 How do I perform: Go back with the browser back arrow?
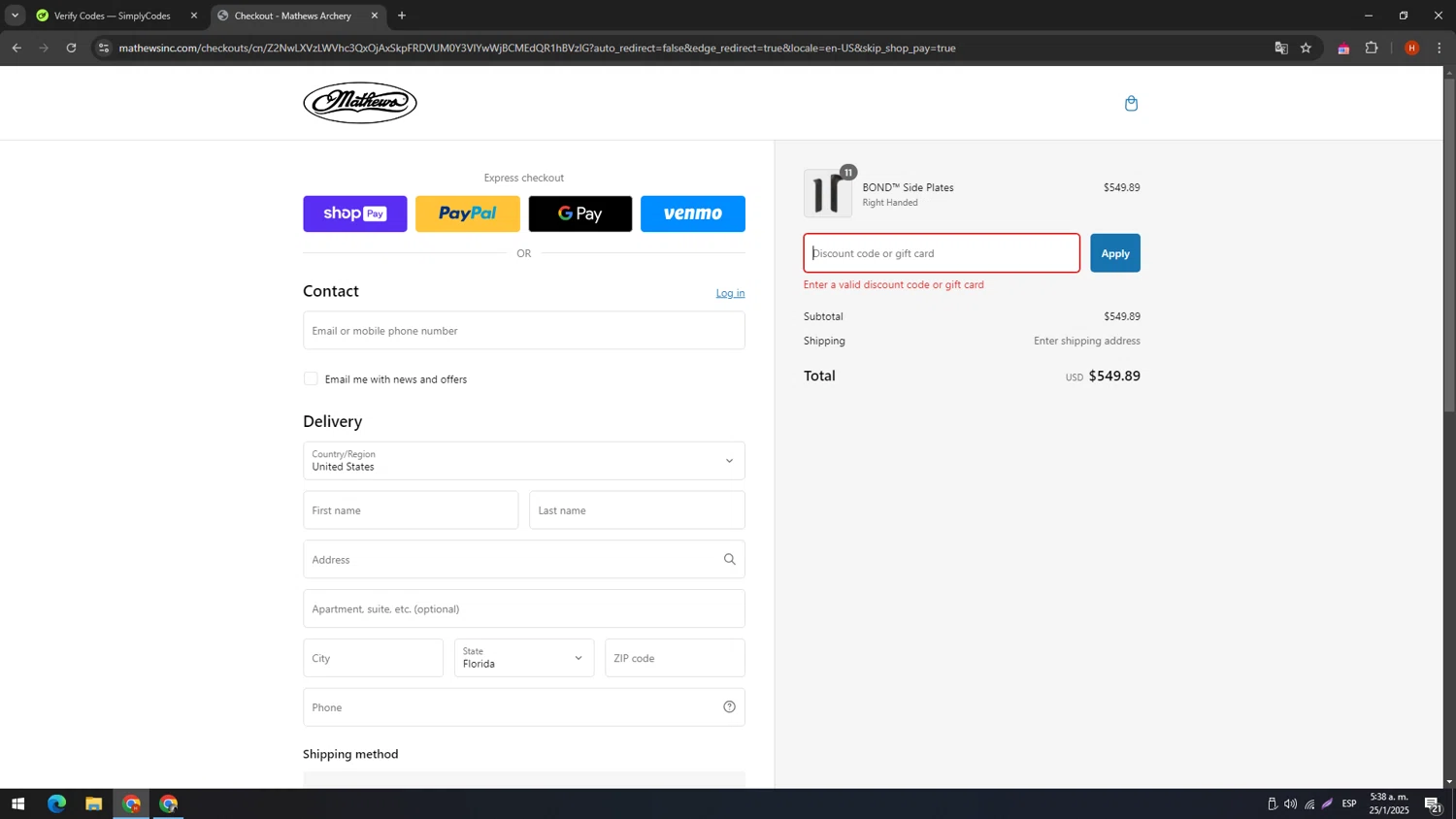[x=17, y=48]
